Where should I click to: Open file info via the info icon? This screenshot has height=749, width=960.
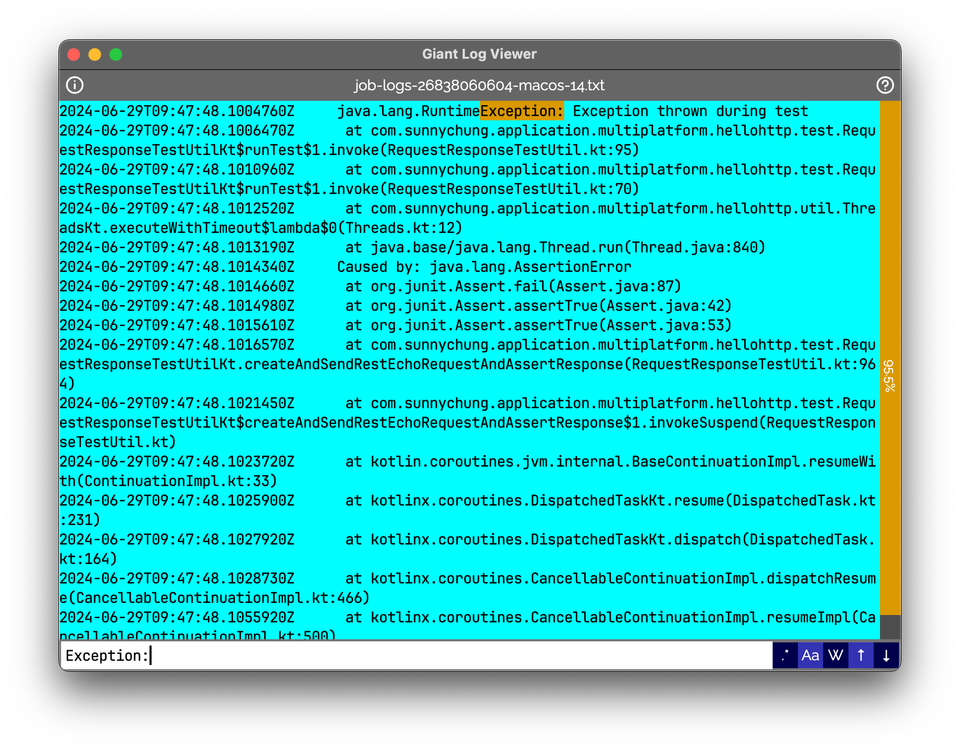coord(74,85)
